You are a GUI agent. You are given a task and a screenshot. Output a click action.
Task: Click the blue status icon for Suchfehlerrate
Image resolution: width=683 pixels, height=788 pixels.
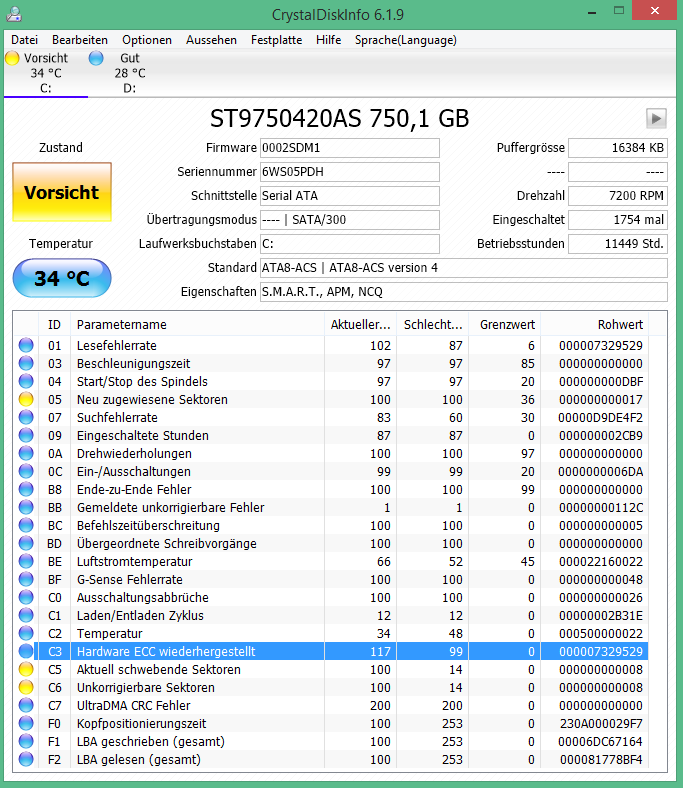point(26,417)
